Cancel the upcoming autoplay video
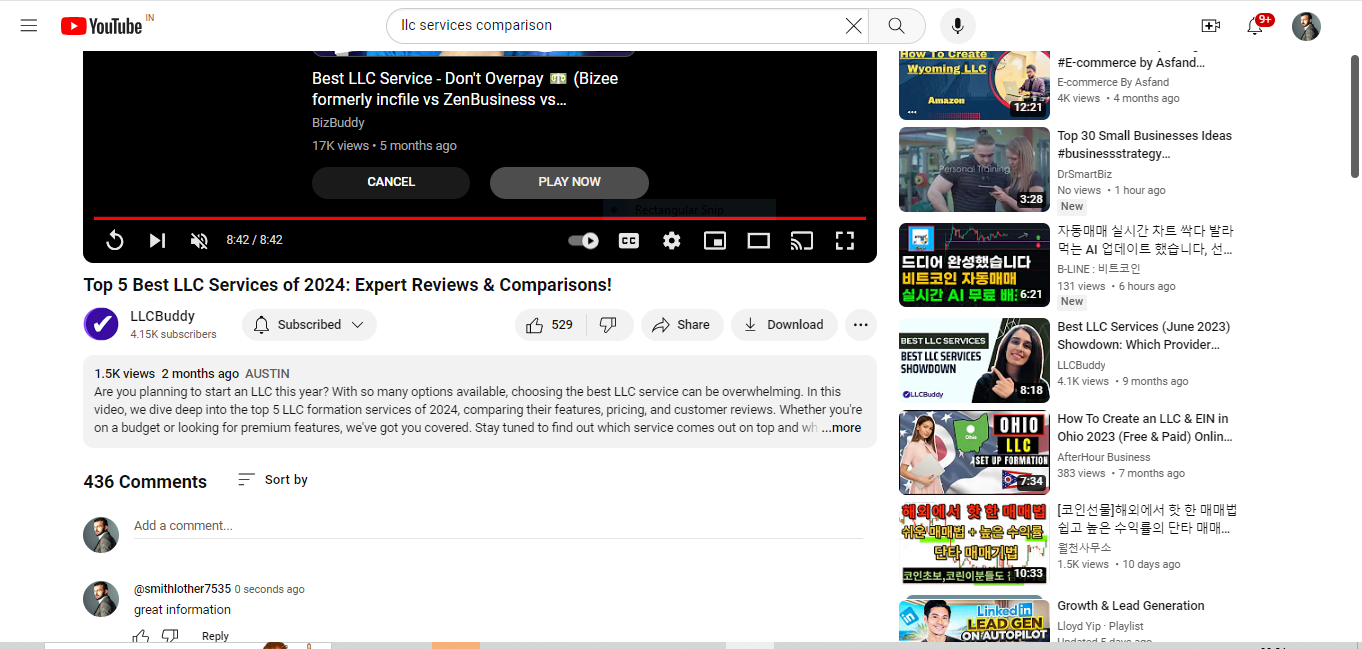Viewport: 1362px width, 649px height. pos(391,182)
